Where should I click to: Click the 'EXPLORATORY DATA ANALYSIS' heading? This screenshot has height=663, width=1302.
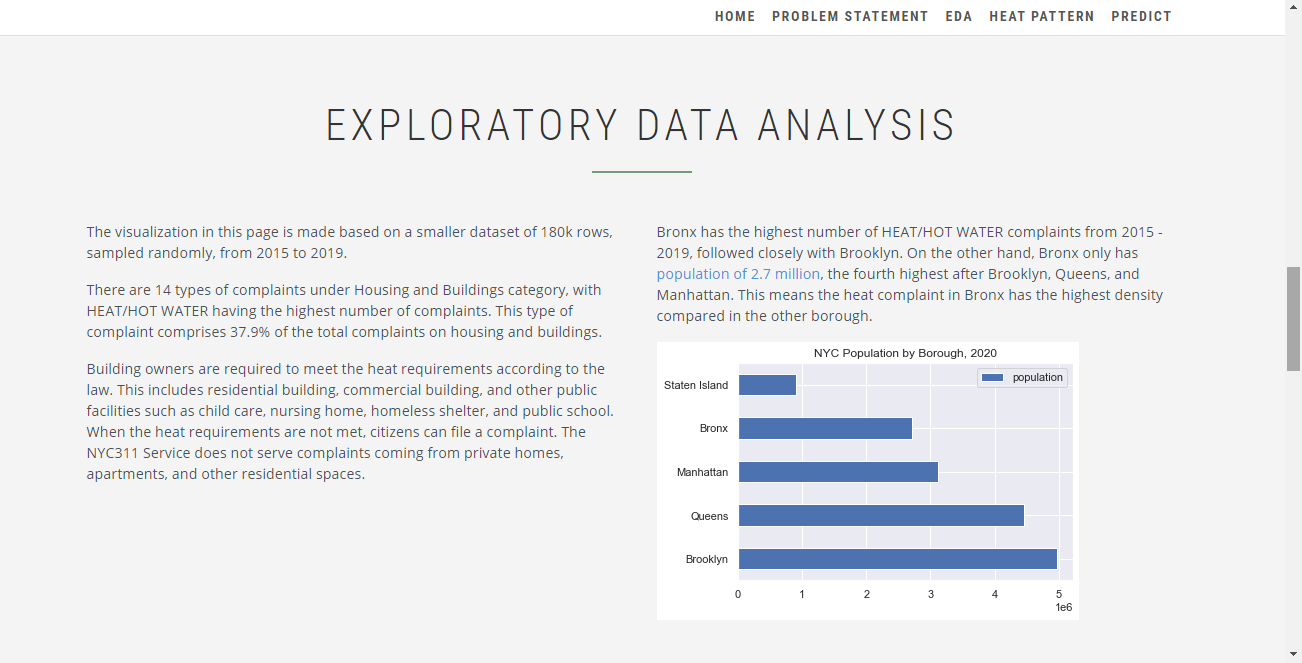tap(642, 125)
